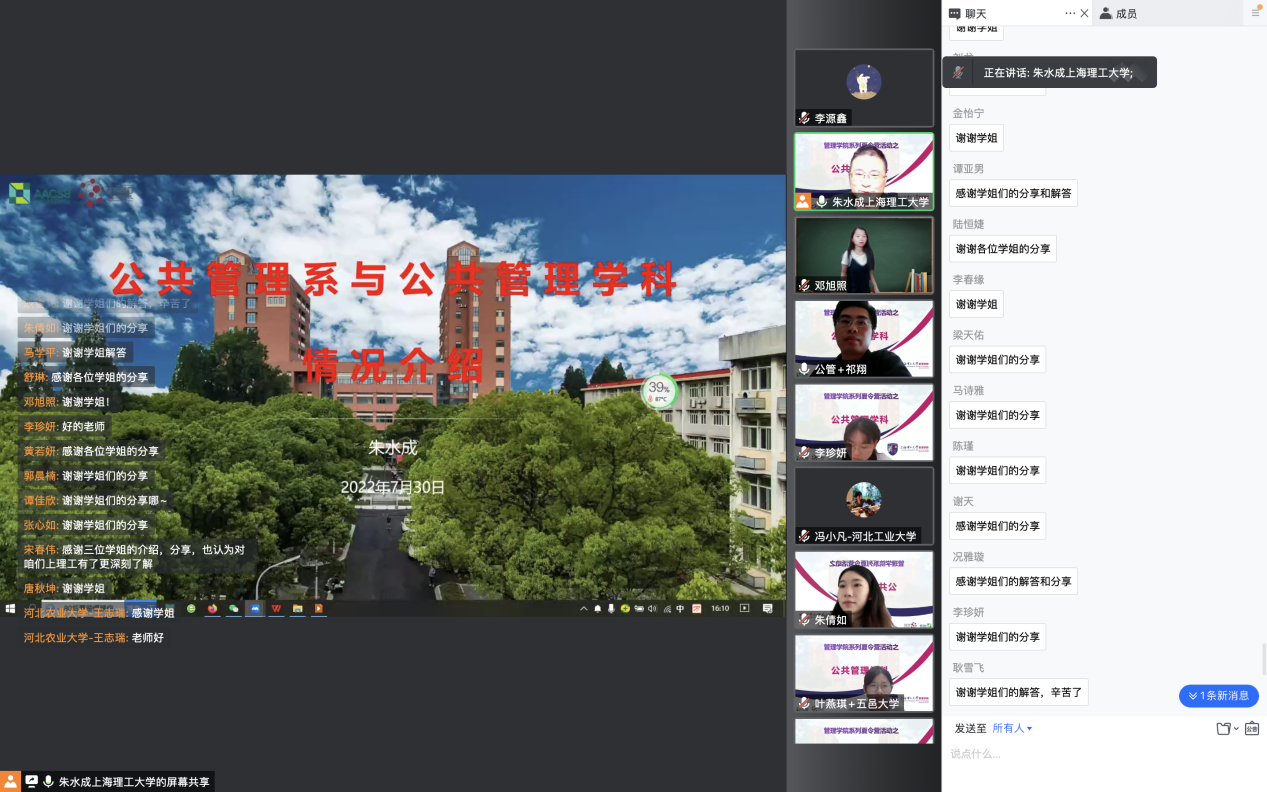Switch to the 成员 members tab
Image resolution: width=1267 pixels, height=792 pixels.
tap(1118, 13)
